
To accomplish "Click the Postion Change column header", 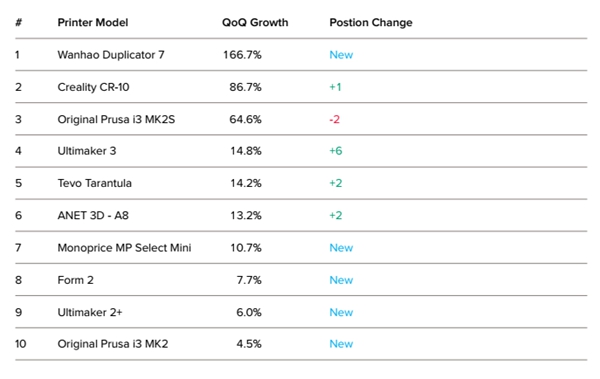I will [x=371, y=23].
